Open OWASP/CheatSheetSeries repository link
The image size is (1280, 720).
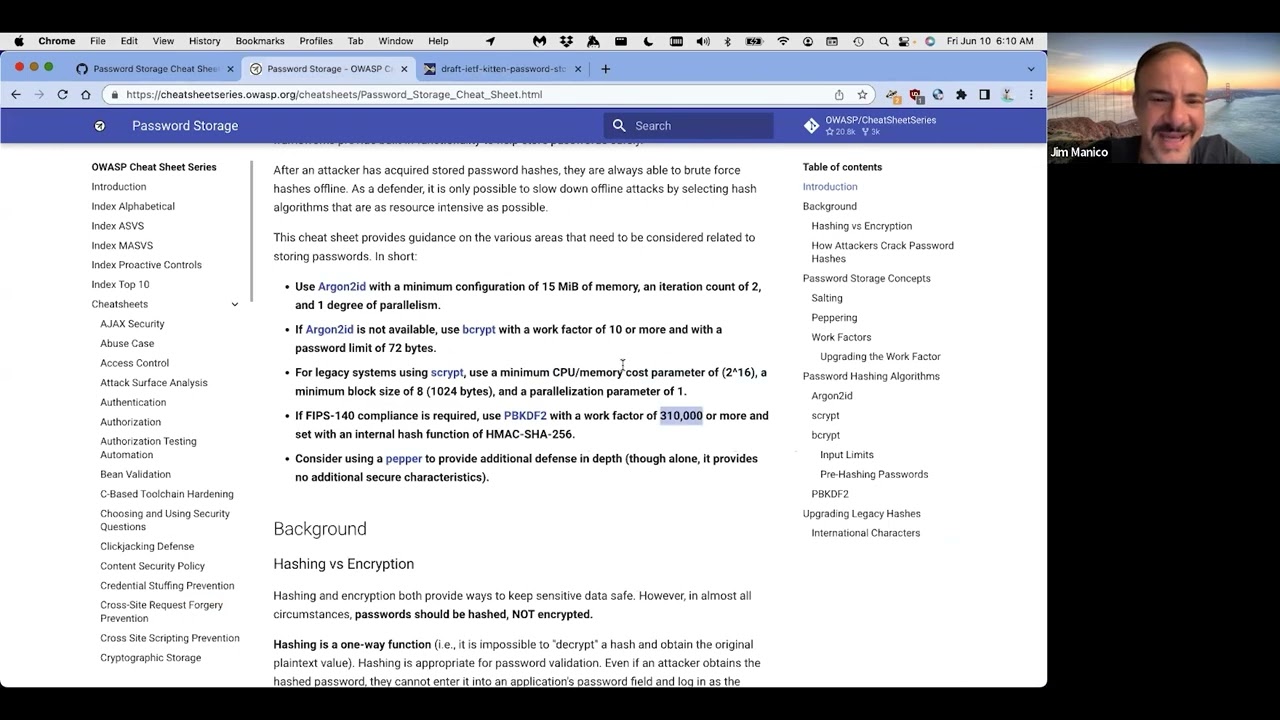(x=870, y=125)
